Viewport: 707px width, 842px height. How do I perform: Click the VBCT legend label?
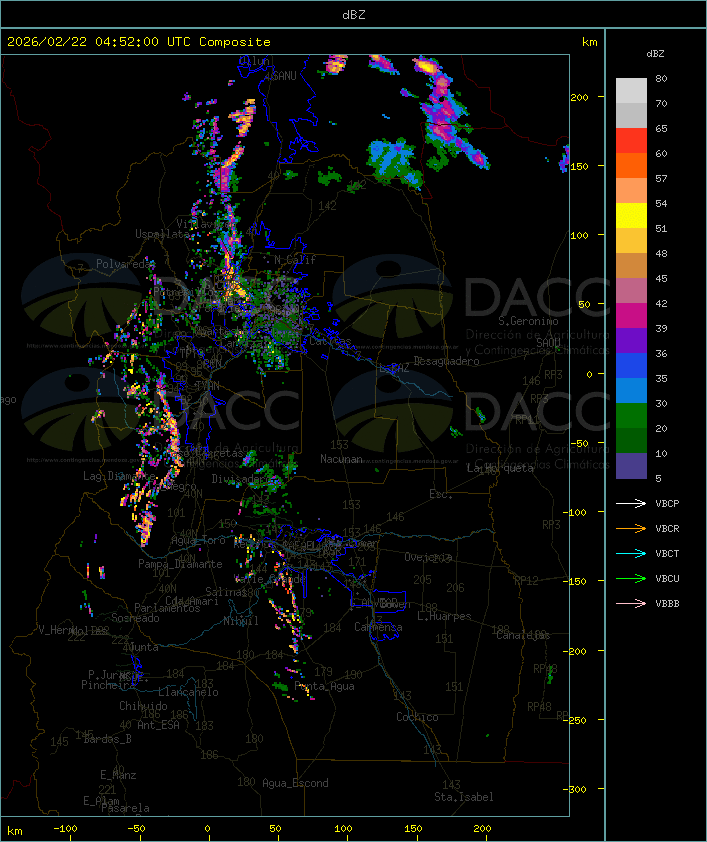tap(667, 553)
